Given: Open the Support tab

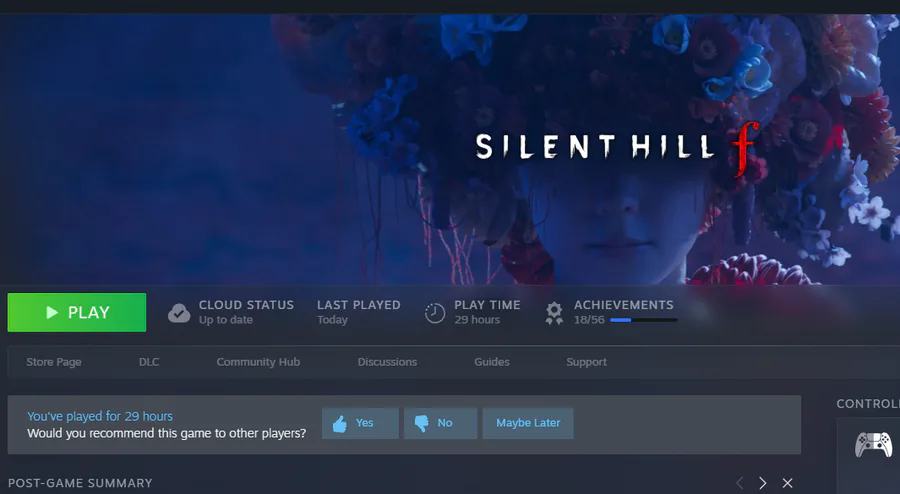Looking at the screenshot, I should tap(587, 362).
